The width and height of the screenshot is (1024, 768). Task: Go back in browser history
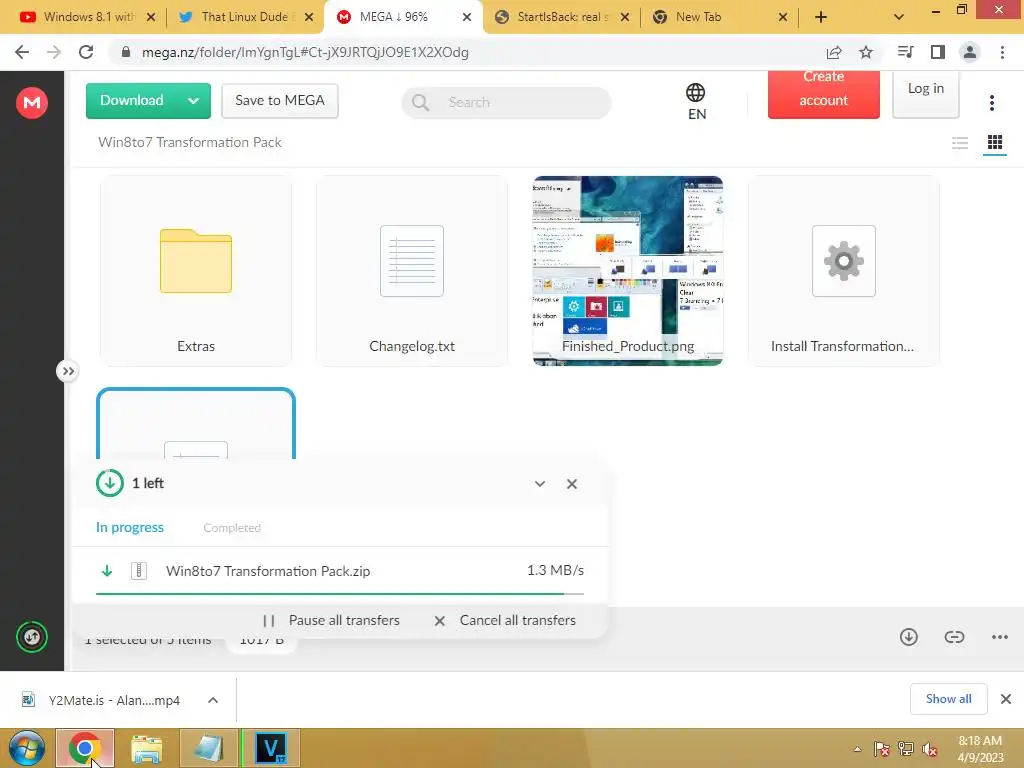pyautogui.click(x=22, y=52)
